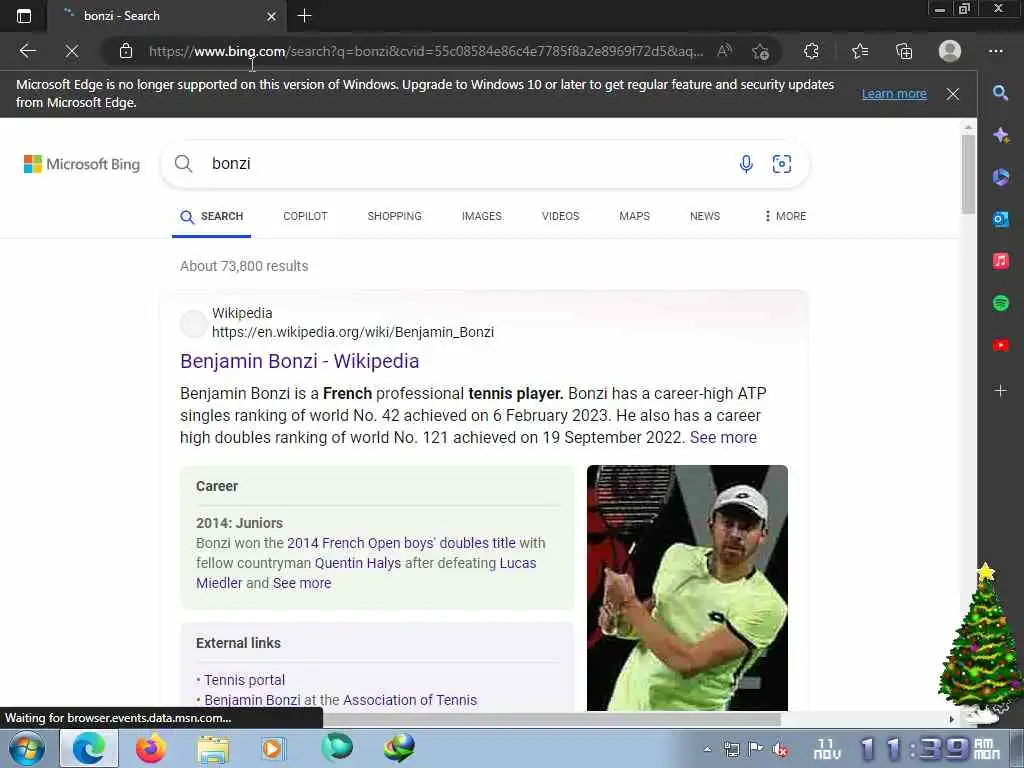This screenshot has width=1024, height=768.
Task: Open the Read aloud icon
Action: pos(724,51)
